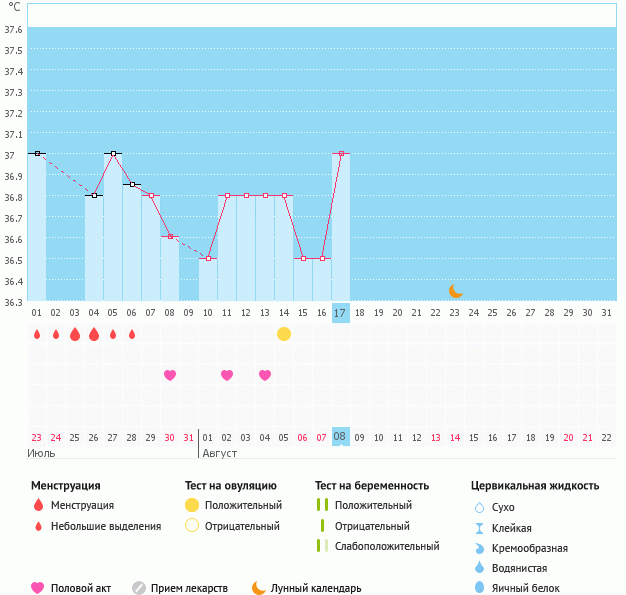Click the moon icon on day 23
626x595 pixels.
pos(456,291)
